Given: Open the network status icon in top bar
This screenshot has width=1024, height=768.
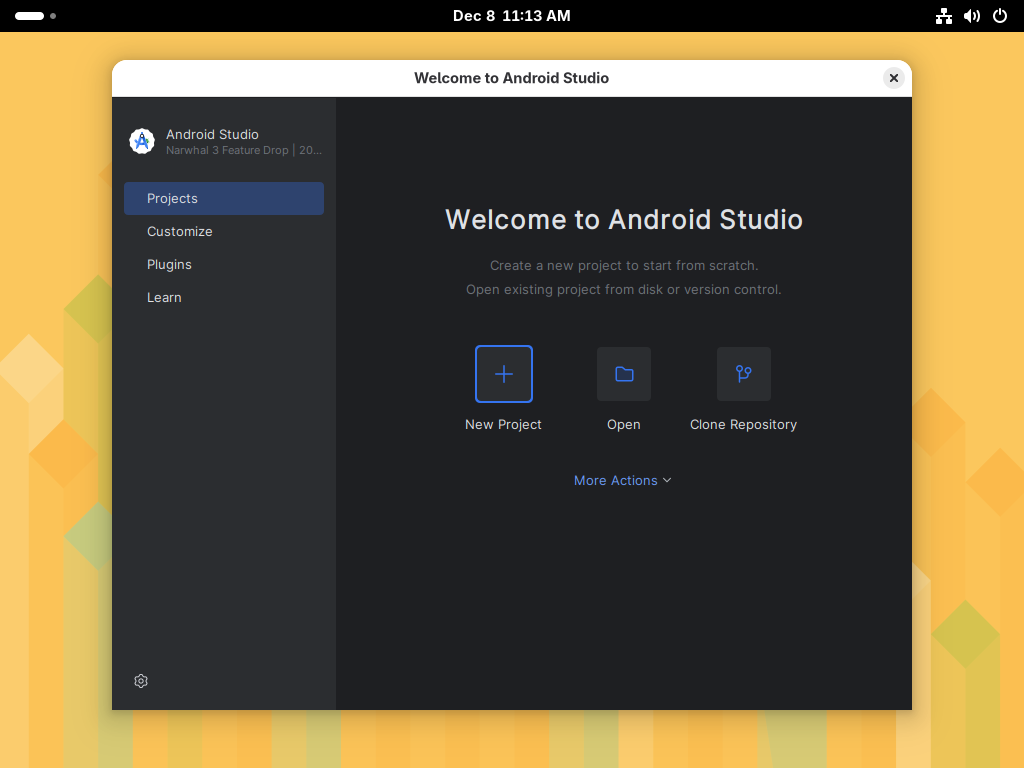Looking at the screenshot, I should click(944, 16).
